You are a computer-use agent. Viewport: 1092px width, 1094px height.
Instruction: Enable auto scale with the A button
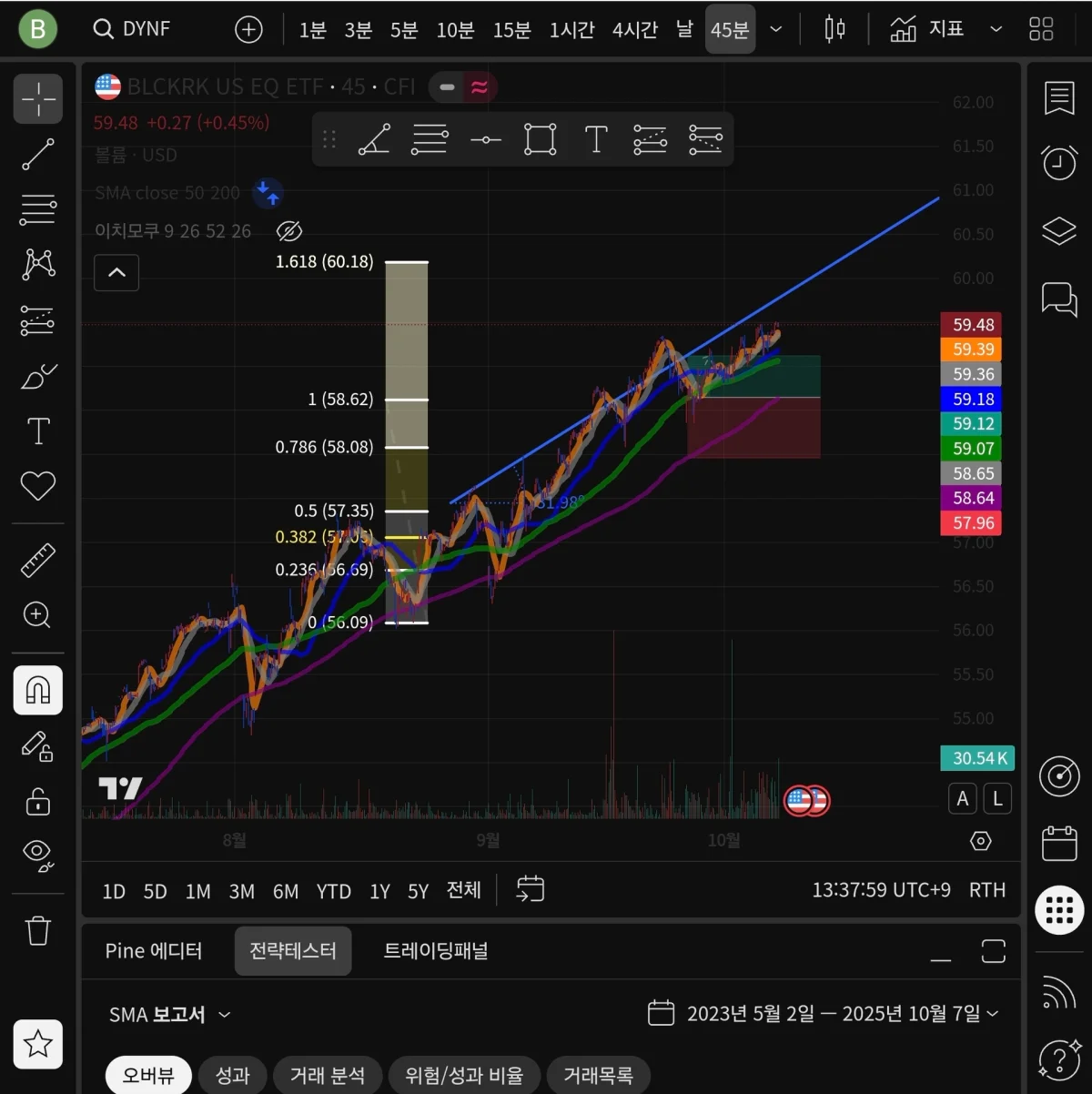962,798
